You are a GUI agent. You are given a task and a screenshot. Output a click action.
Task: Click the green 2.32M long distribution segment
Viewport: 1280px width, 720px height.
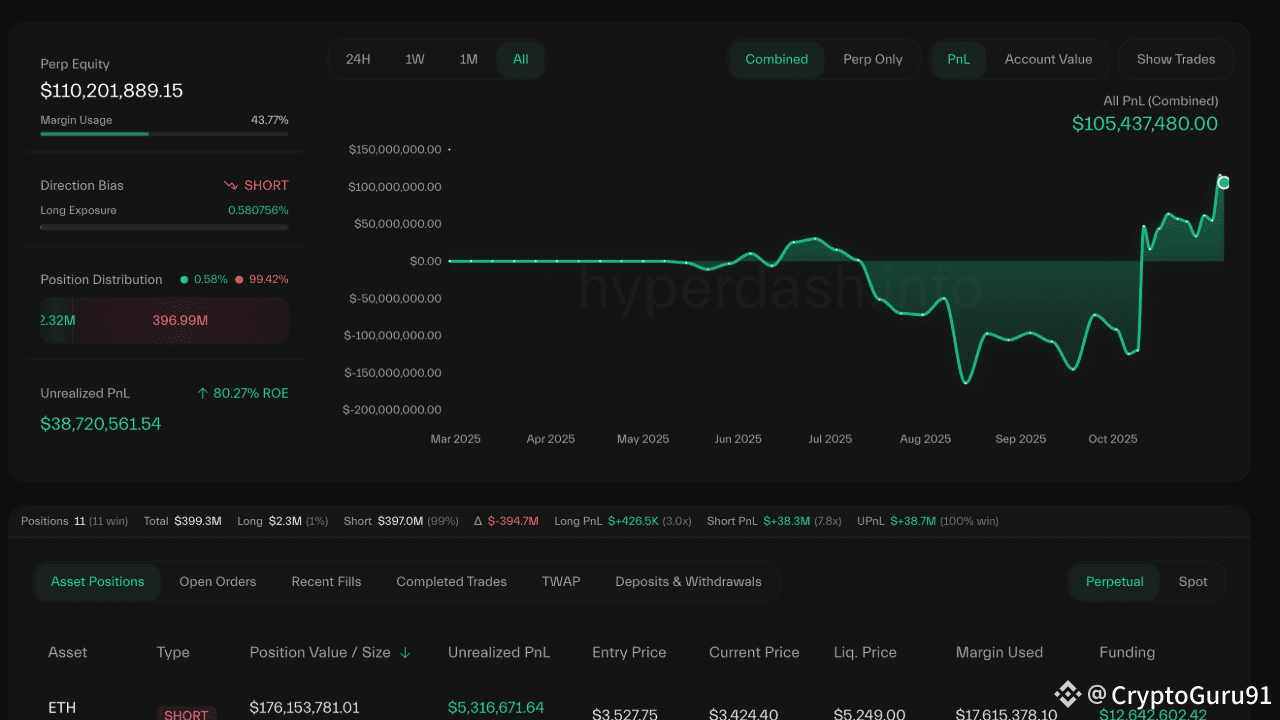tap(56, 320)
